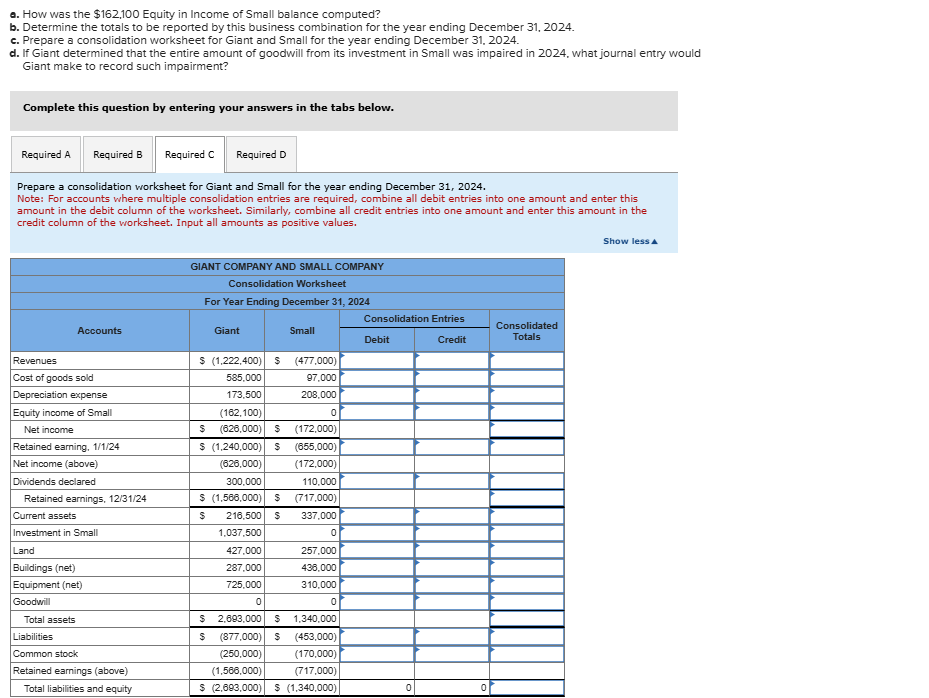
Task: Click the Total liabilities and equity totals cell
Action: coord(526,687)
